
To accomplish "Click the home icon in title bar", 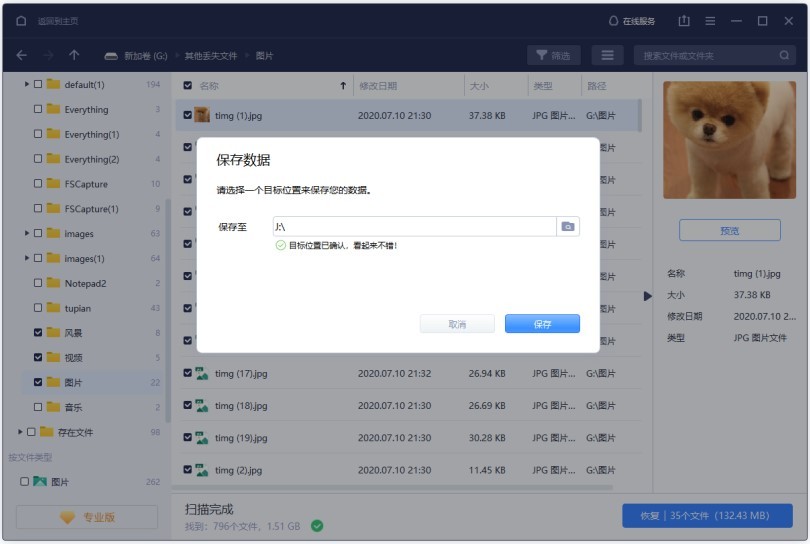I will click(x=21, y=21).
